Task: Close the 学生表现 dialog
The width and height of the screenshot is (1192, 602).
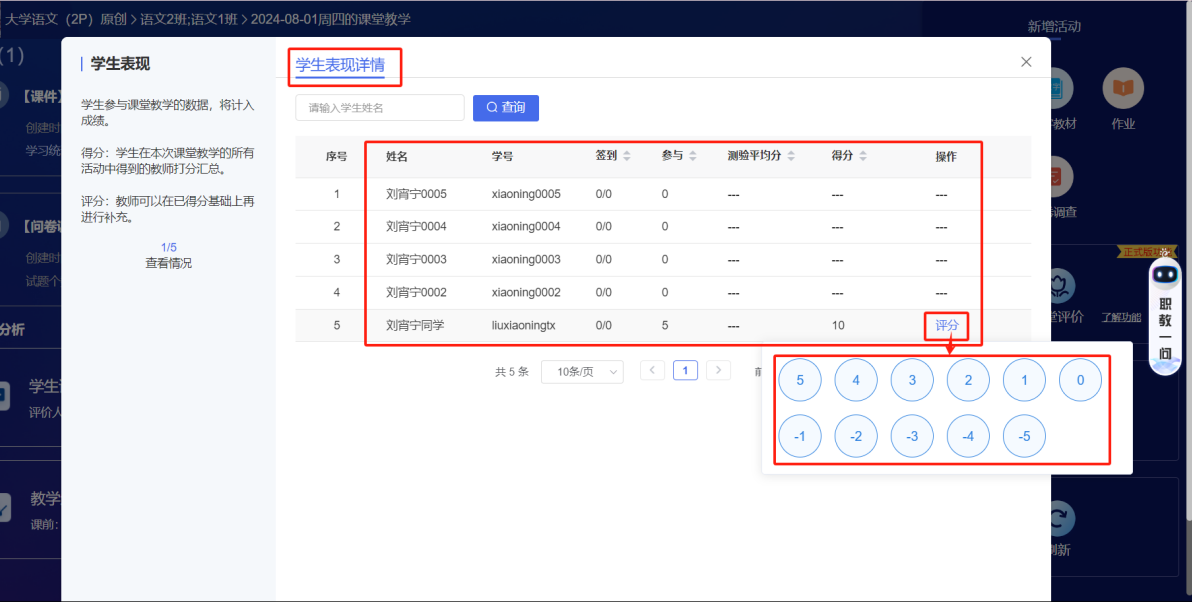Action: [x=1026, y=62]
